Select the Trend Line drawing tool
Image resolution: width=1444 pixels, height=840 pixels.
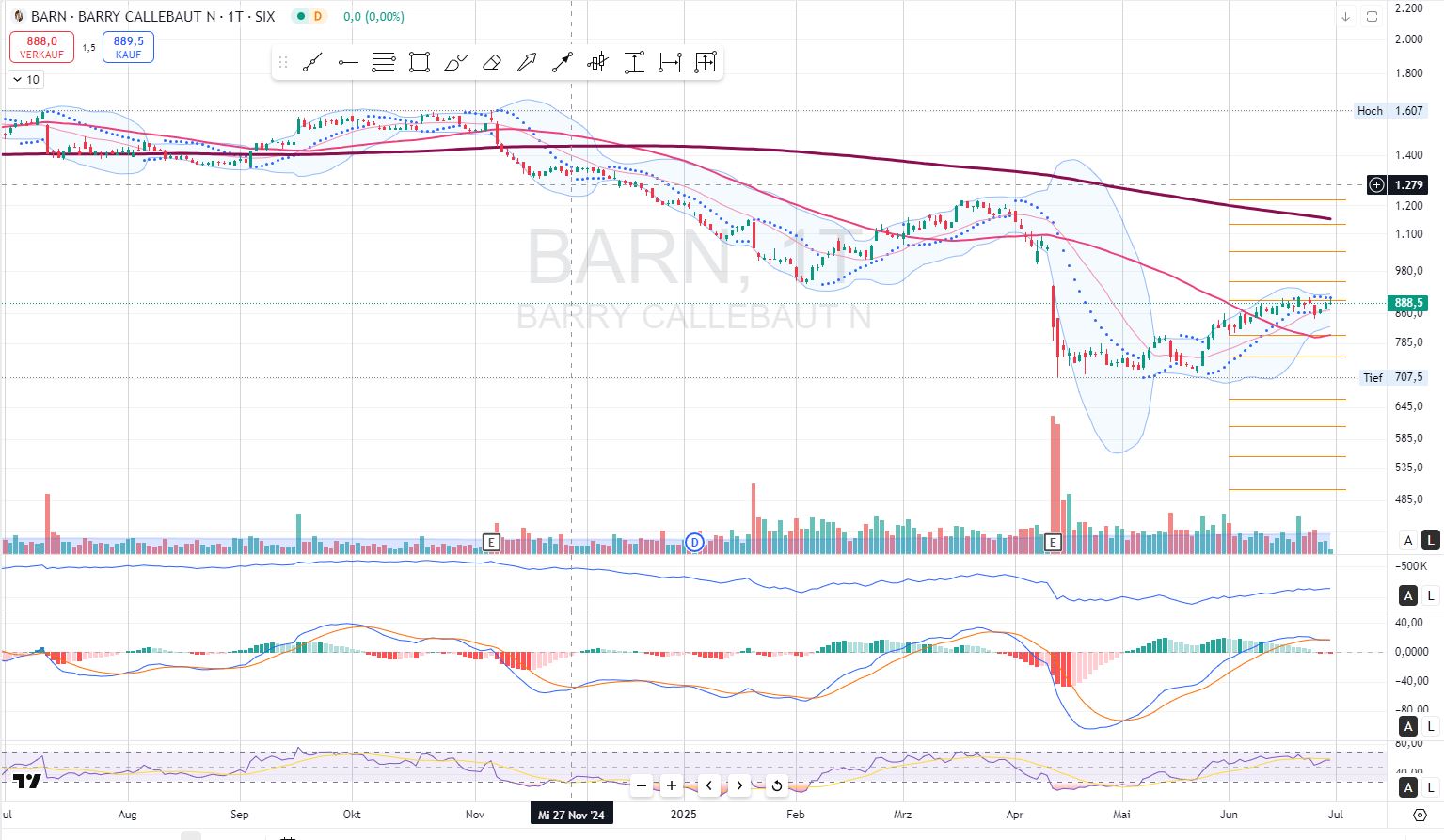pyautogui.click(x=312, y=63)
